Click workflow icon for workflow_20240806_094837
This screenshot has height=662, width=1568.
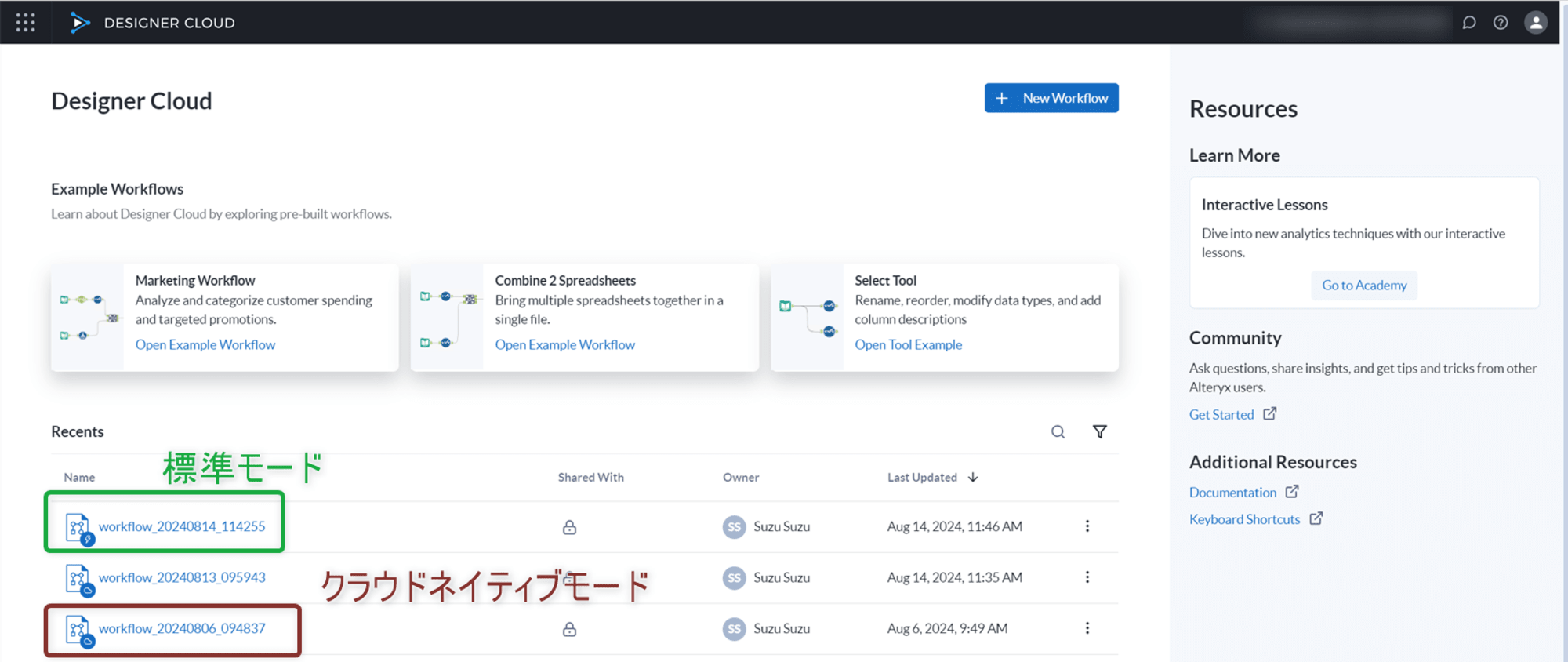pyautogui.click(x=78, y=631)
